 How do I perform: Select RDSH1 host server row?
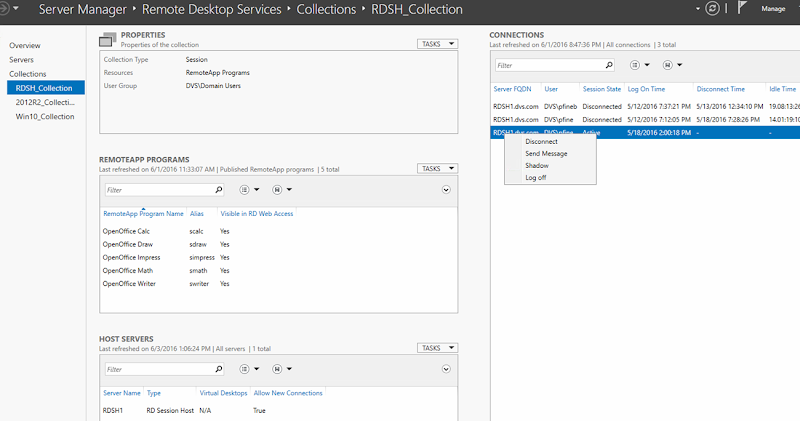[x=278, y=410]
